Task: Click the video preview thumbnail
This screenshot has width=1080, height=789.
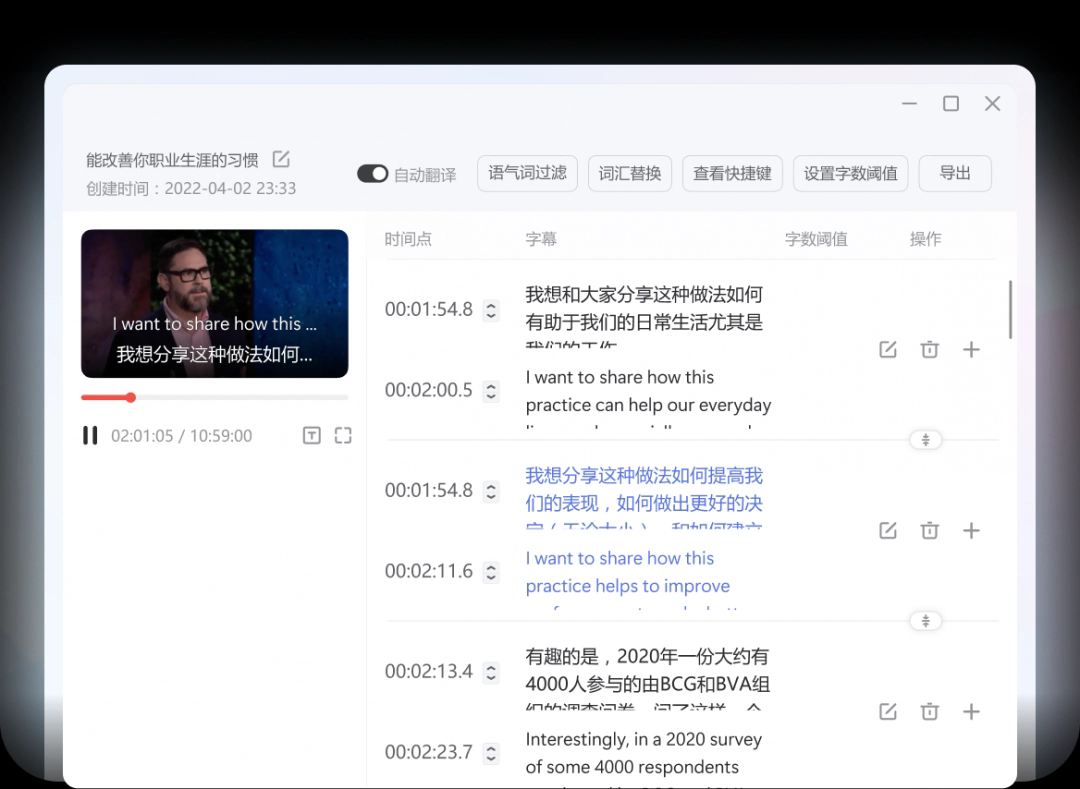Action: pyautogui.click(x=214, y=304)
